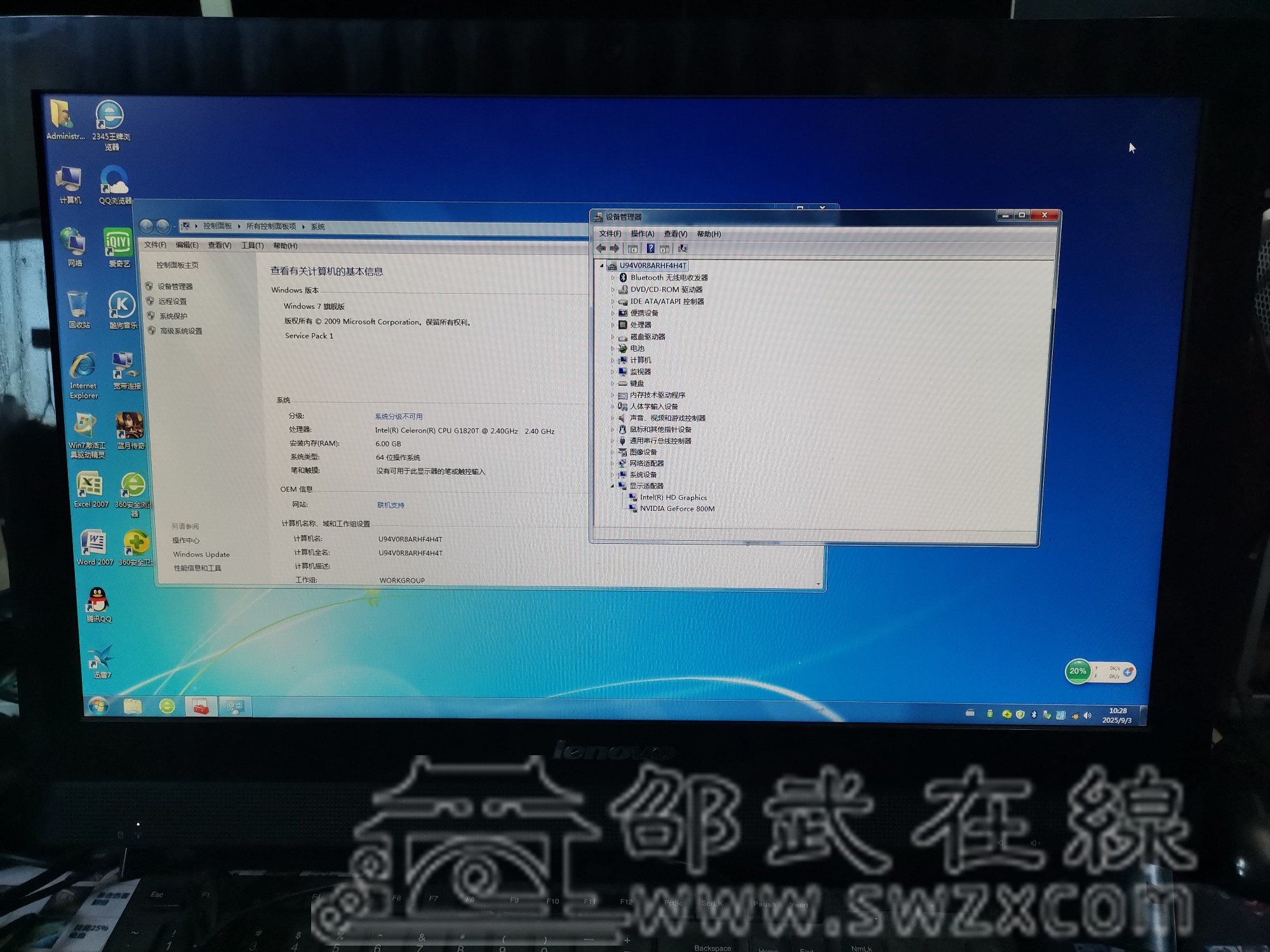The height and width of the screenshot is (952, 1270).
Task: Click the scan for hardware changes icon
Action: [683, 249]
